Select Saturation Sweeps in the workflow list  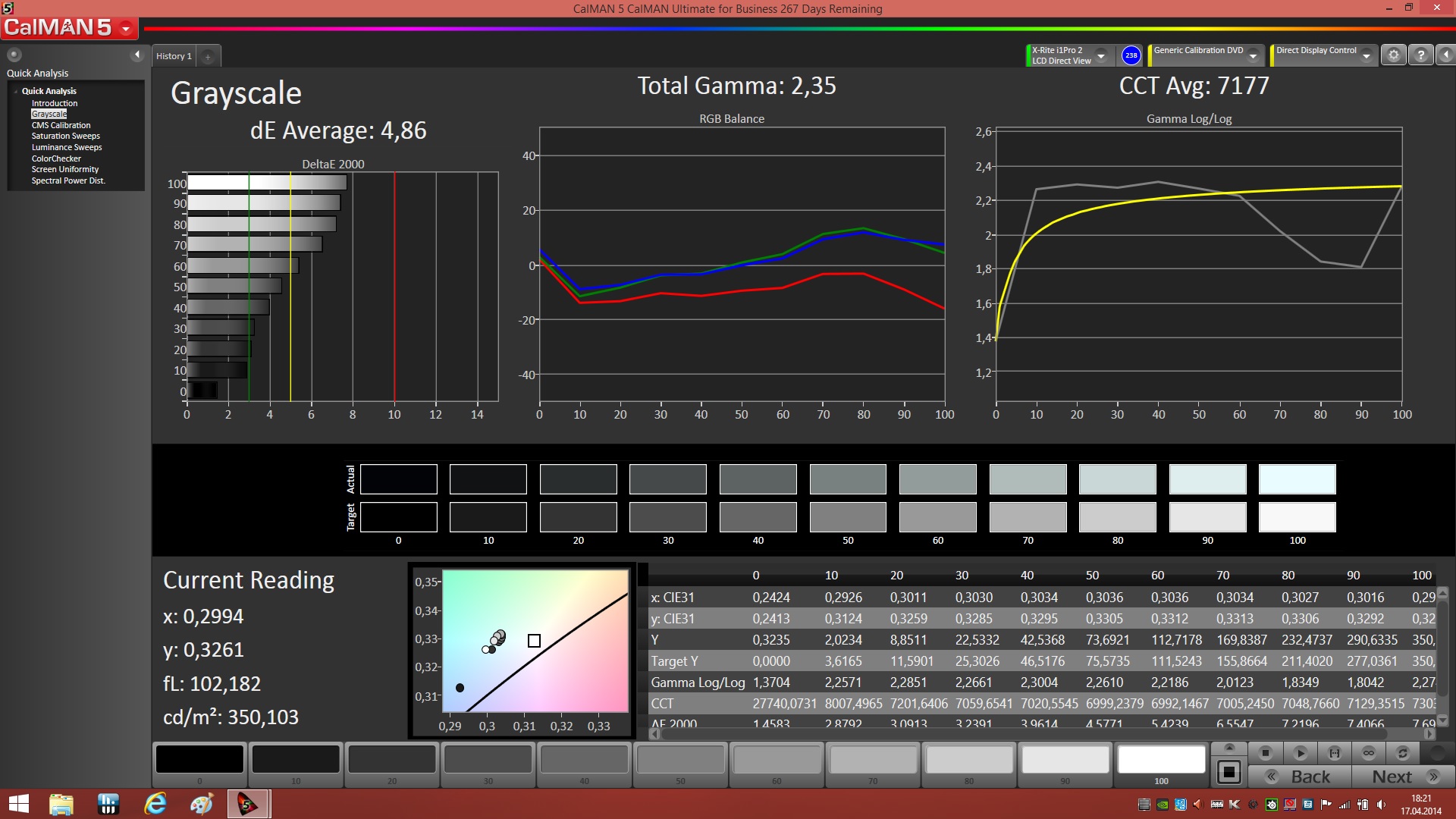[x=65, y=136]
